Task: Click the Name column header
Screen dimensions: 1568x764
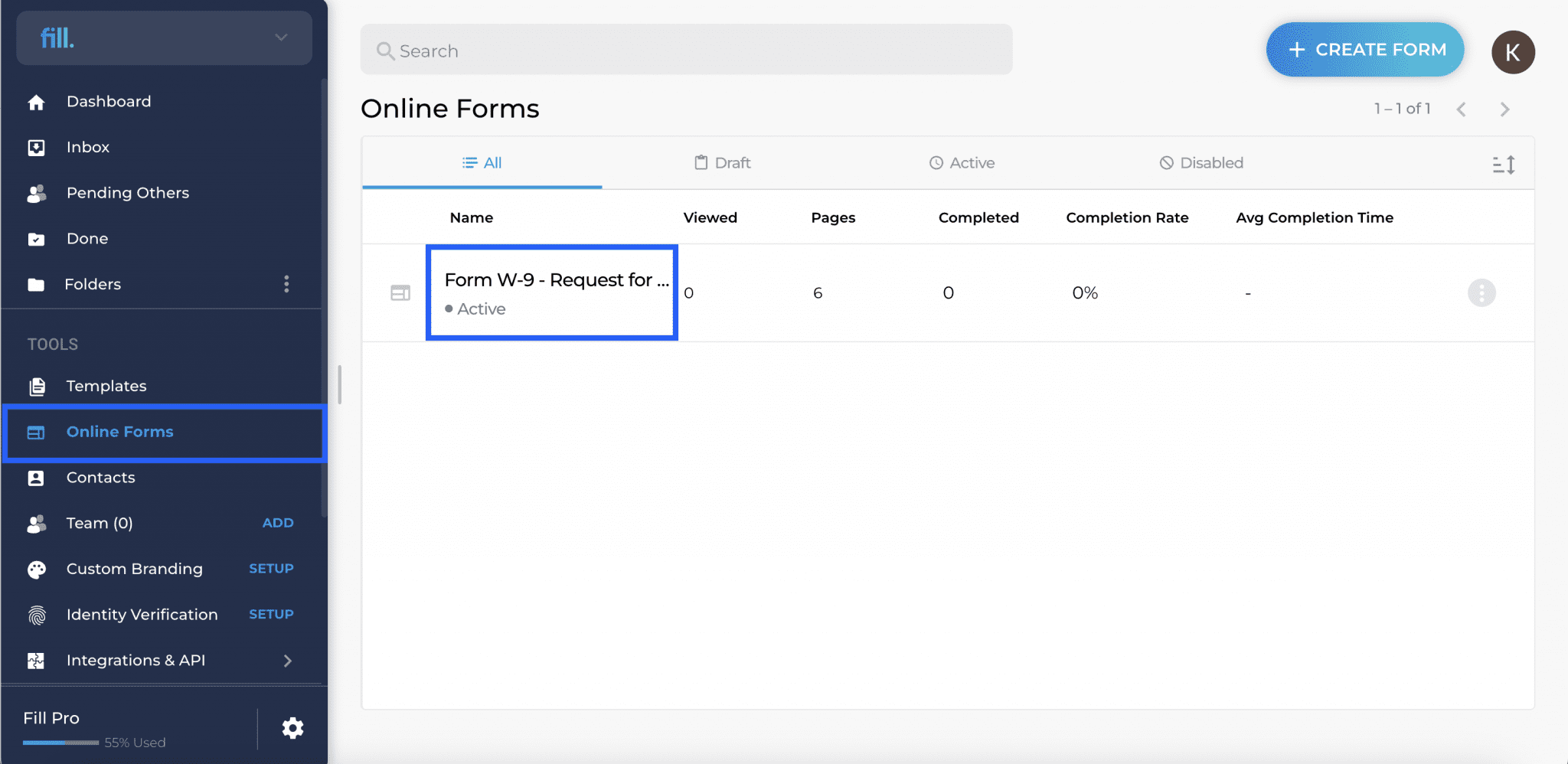Action: (472, 217)
